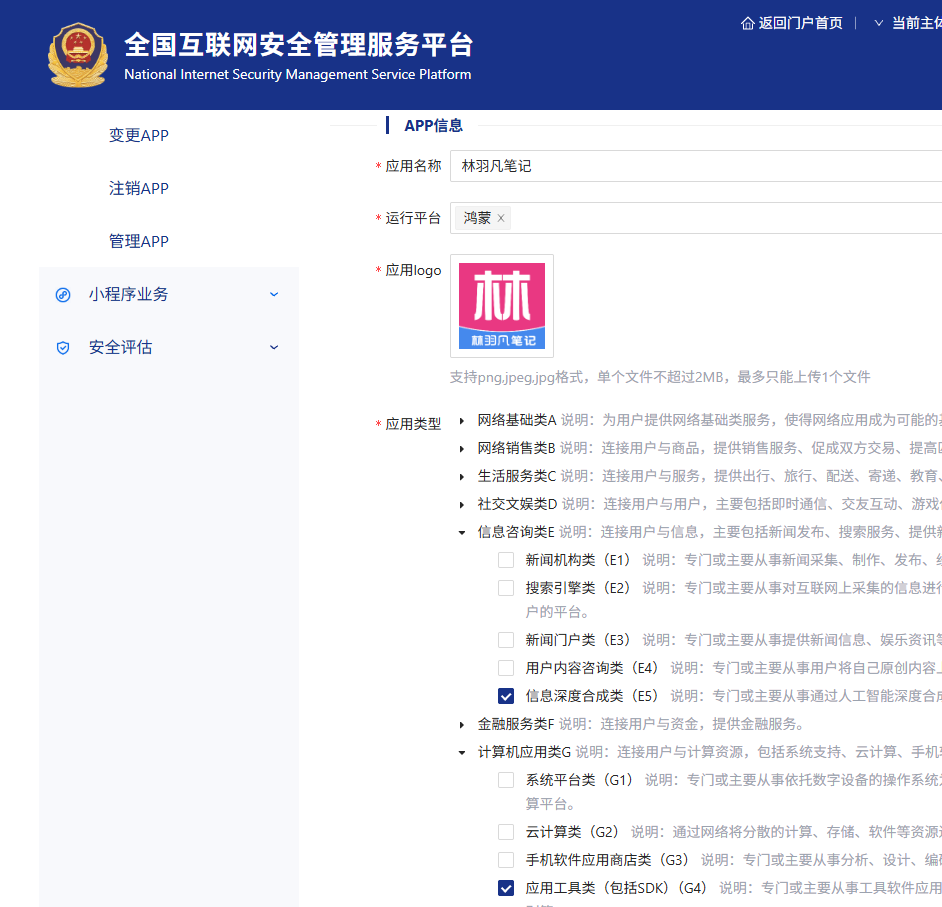Click the 支持png,jpeg,jpg格式 upload hint text
The height and width of the screenshot is (907, 942).
[x=660, y=377]
